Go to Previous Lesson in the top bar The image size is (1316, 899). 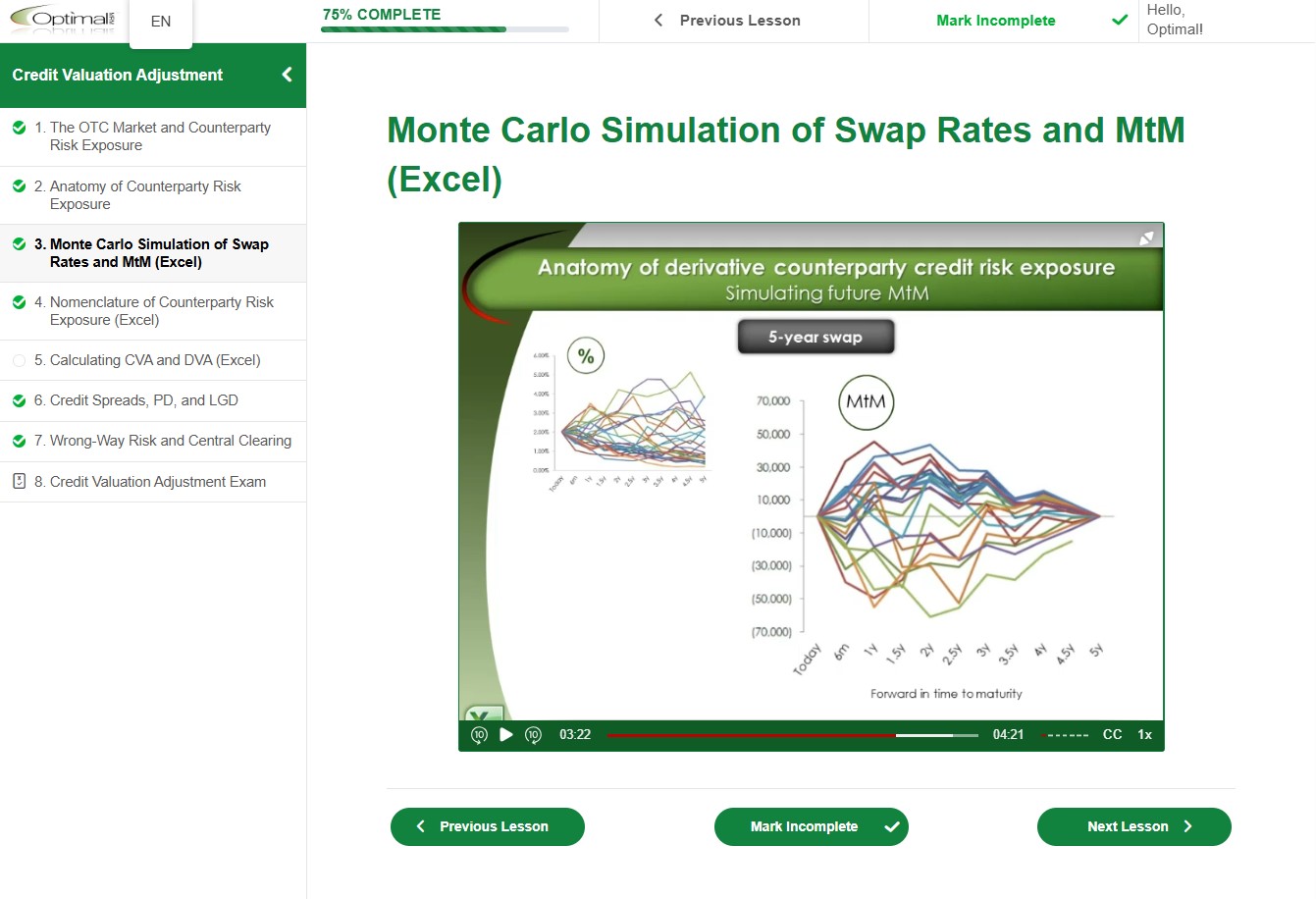(727, 21)
